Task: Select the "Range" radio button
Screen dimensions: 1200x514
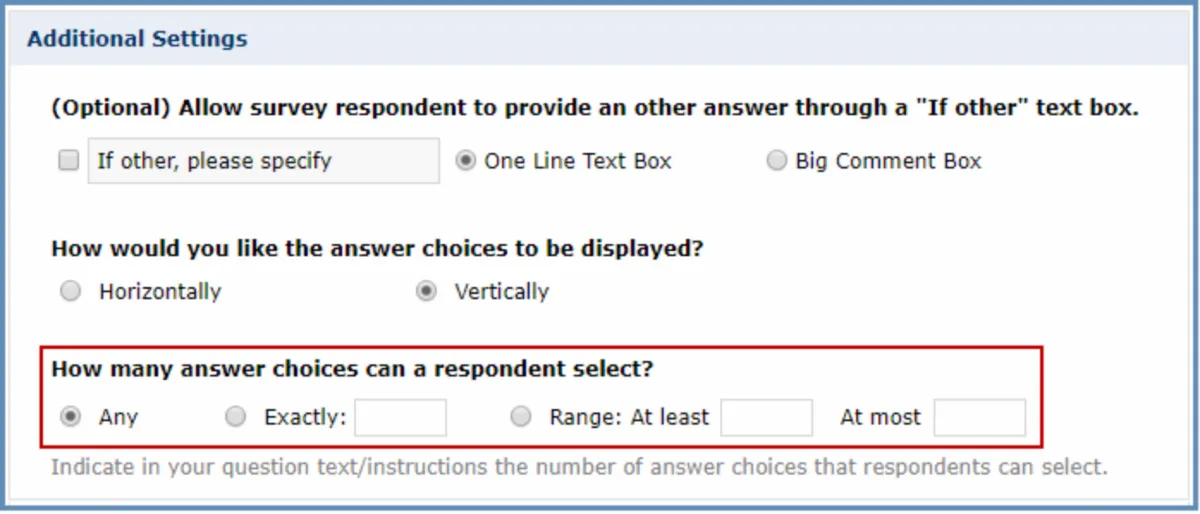Action: pos(520,417)
